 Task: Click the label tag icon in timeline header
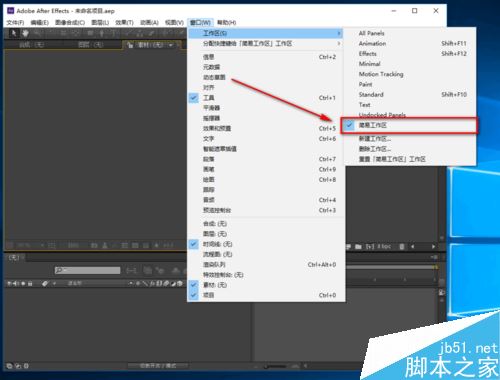pos(45,283)
